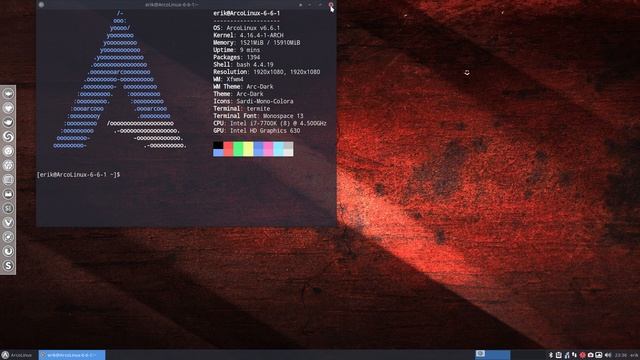
Task: Click the terminal titlebar text
Action: coord(172,4)
